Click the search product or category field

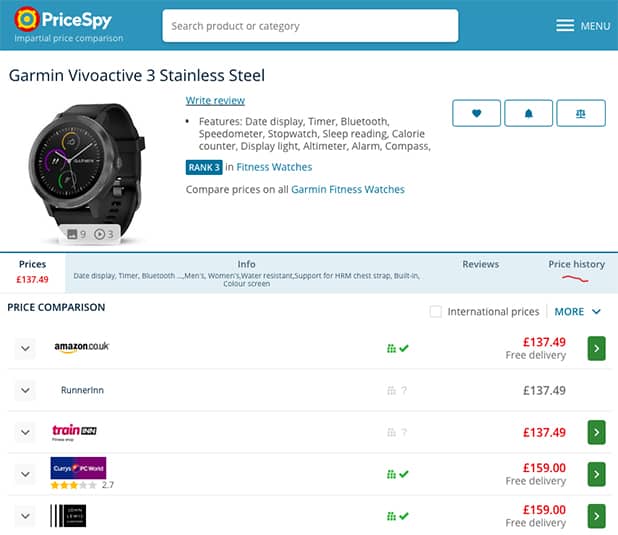coord(310,26)
